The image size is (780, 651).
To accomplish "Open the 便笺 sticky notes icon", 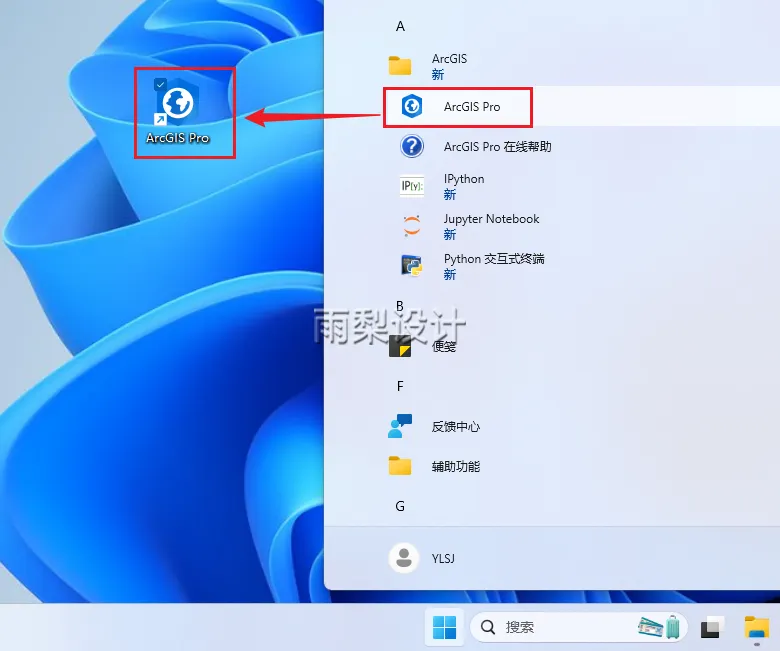I will coord(400,346).
